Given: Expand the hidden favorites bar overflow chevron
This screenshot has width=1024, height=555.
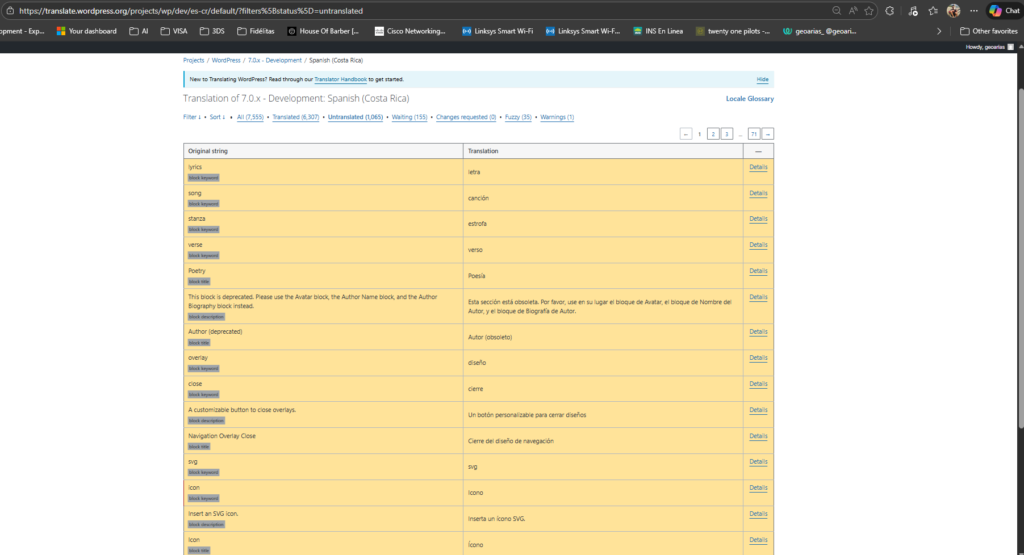Looking at the screenshot, I should tap(938, 31).
